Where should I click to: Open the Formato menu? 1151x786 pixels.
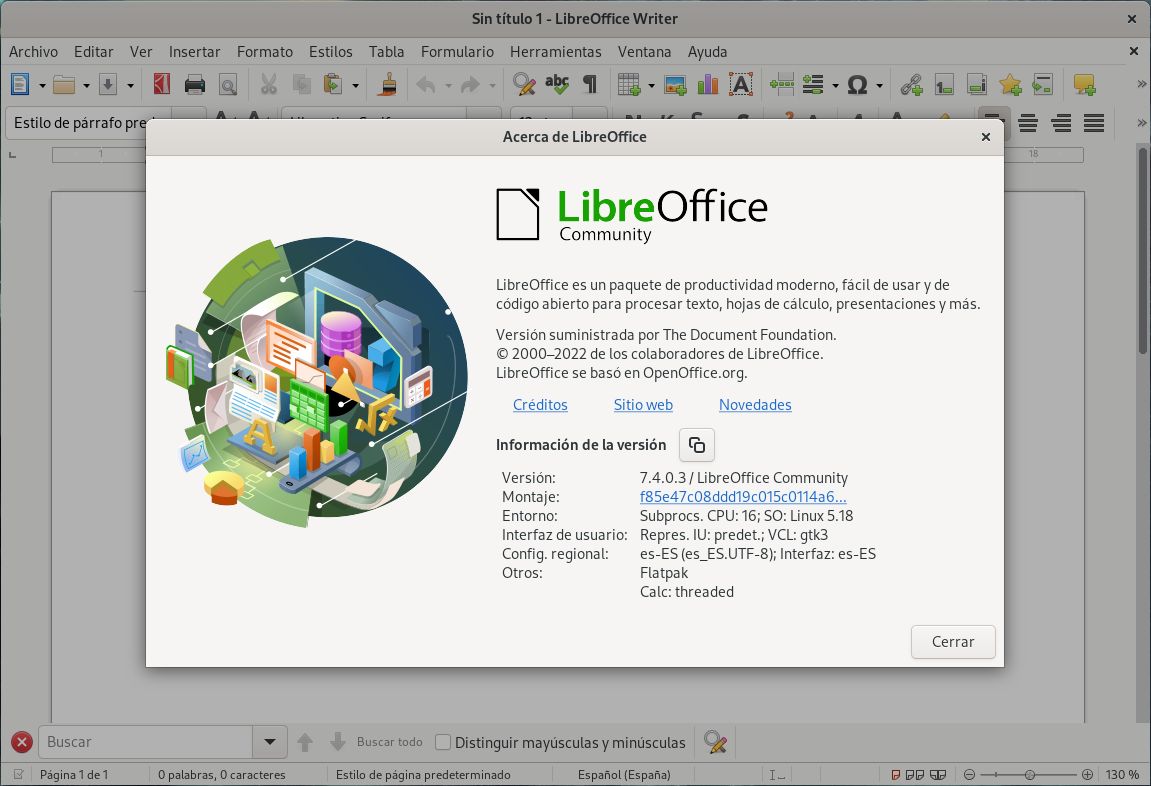[264, 51]
